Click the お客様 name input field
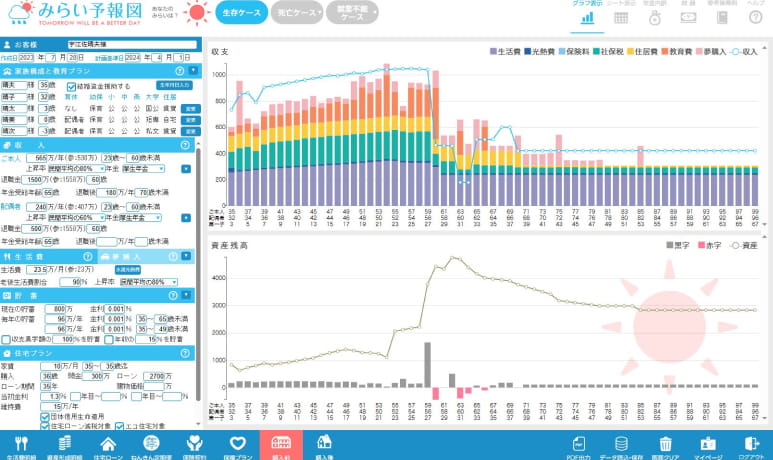773x460 pixels. coord(130,45)
